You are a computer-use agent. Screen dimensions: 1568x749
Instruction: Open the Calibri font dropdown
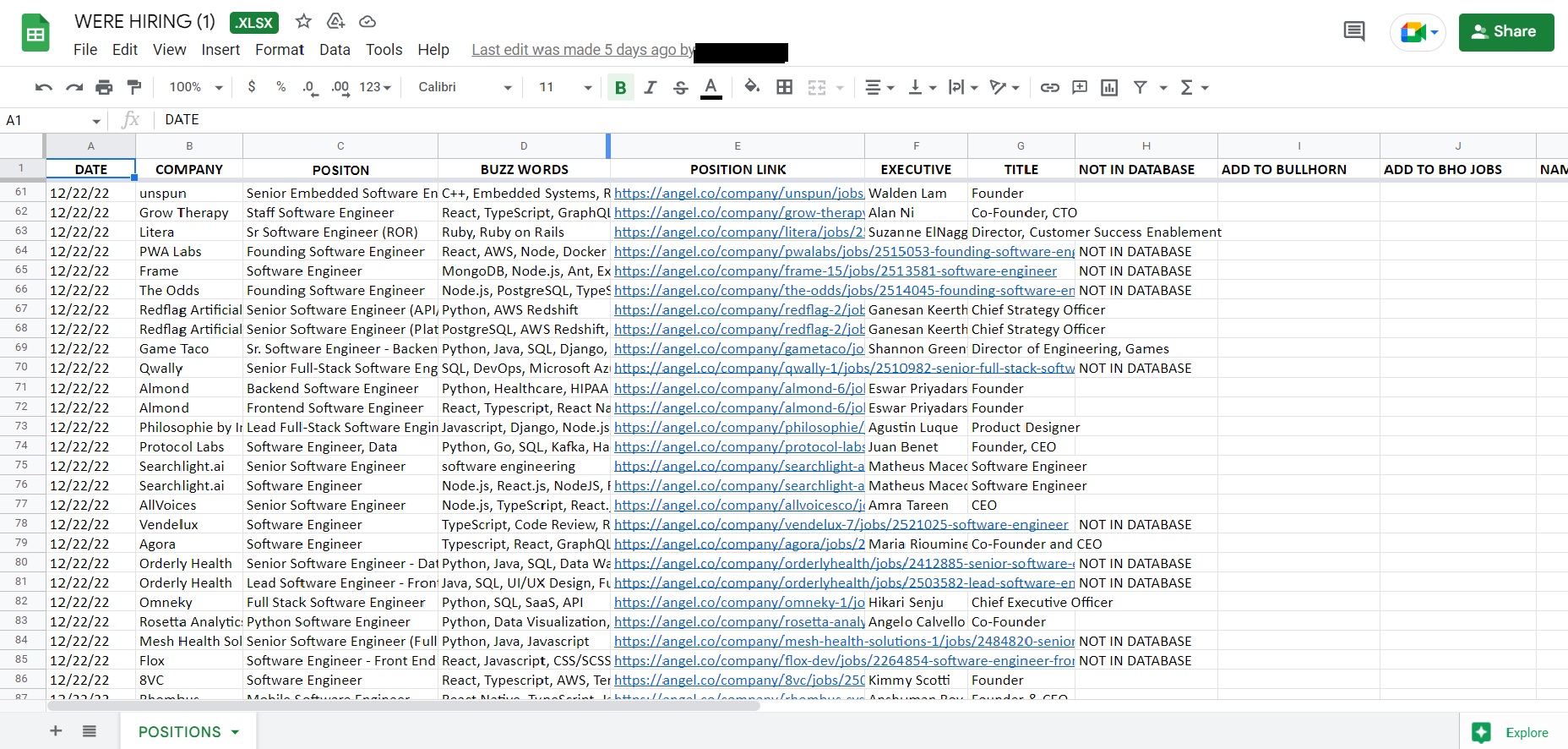[x=465, y=87]
